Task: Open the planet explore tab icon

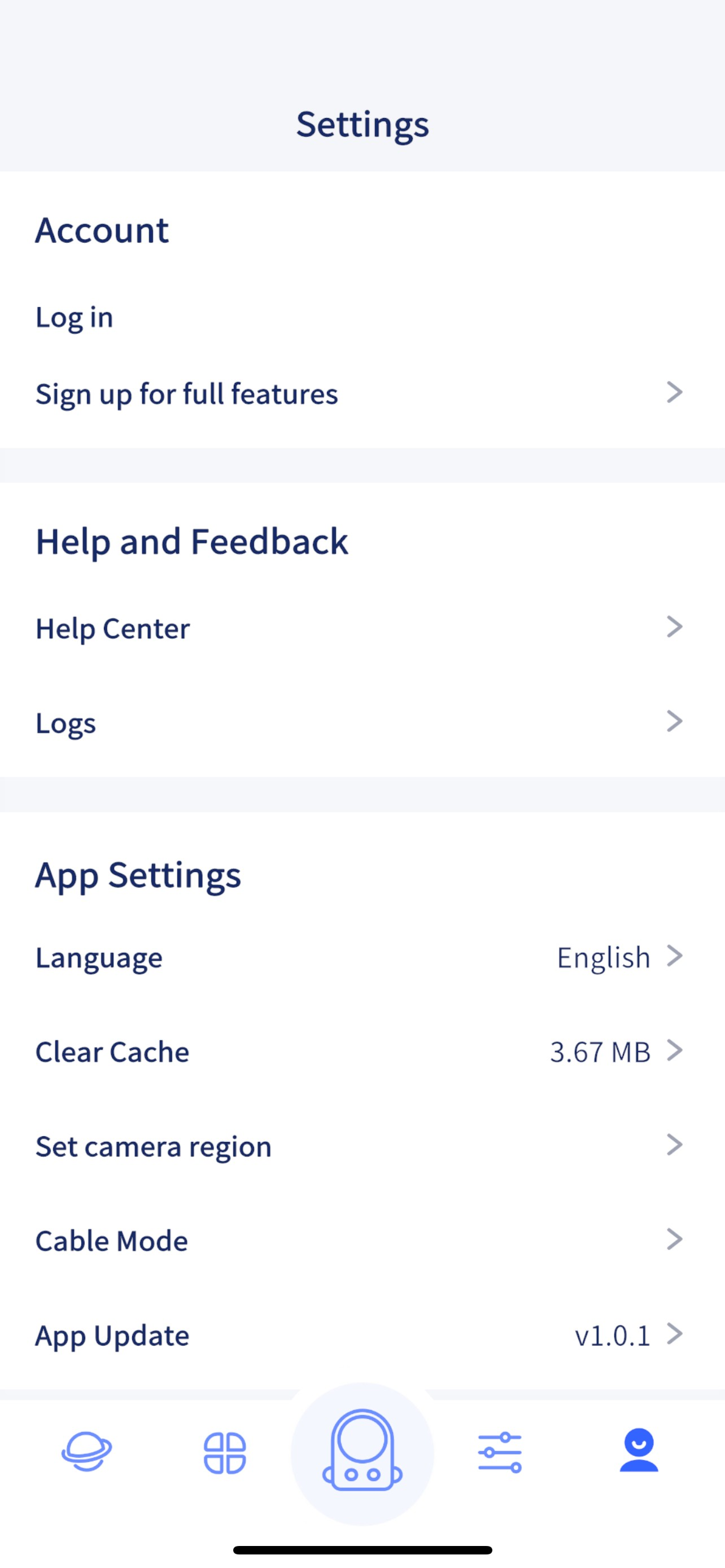Action: tap(86, 1451)
